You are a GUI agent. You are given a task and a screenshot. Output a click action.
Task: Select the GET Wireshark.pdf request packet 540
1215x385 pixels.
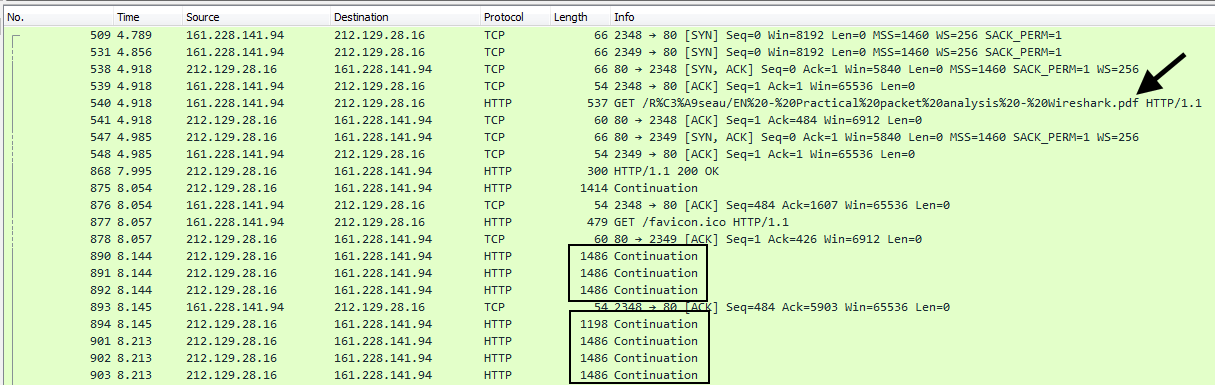click(607, 103)
